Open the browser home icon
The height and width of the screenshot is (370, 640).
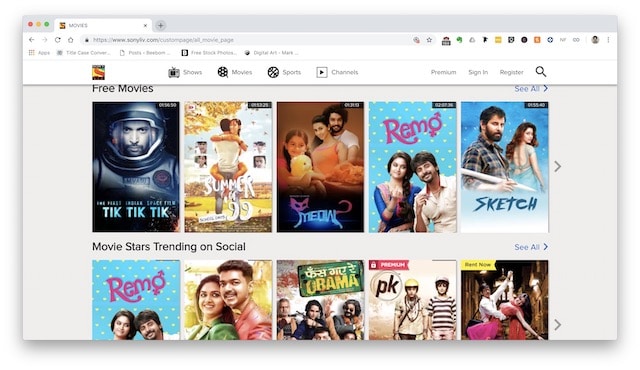(x=71, y=40)
